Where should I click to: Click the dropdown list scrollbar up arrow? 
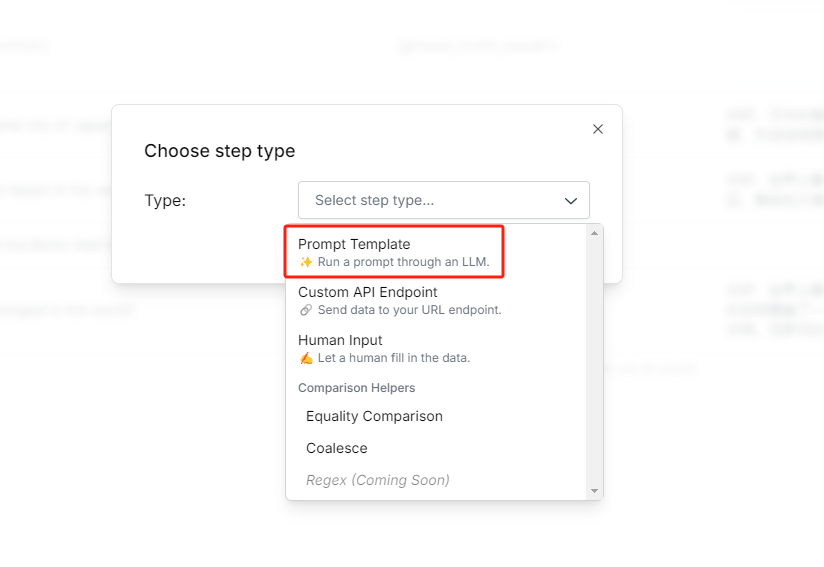(594, 233)
